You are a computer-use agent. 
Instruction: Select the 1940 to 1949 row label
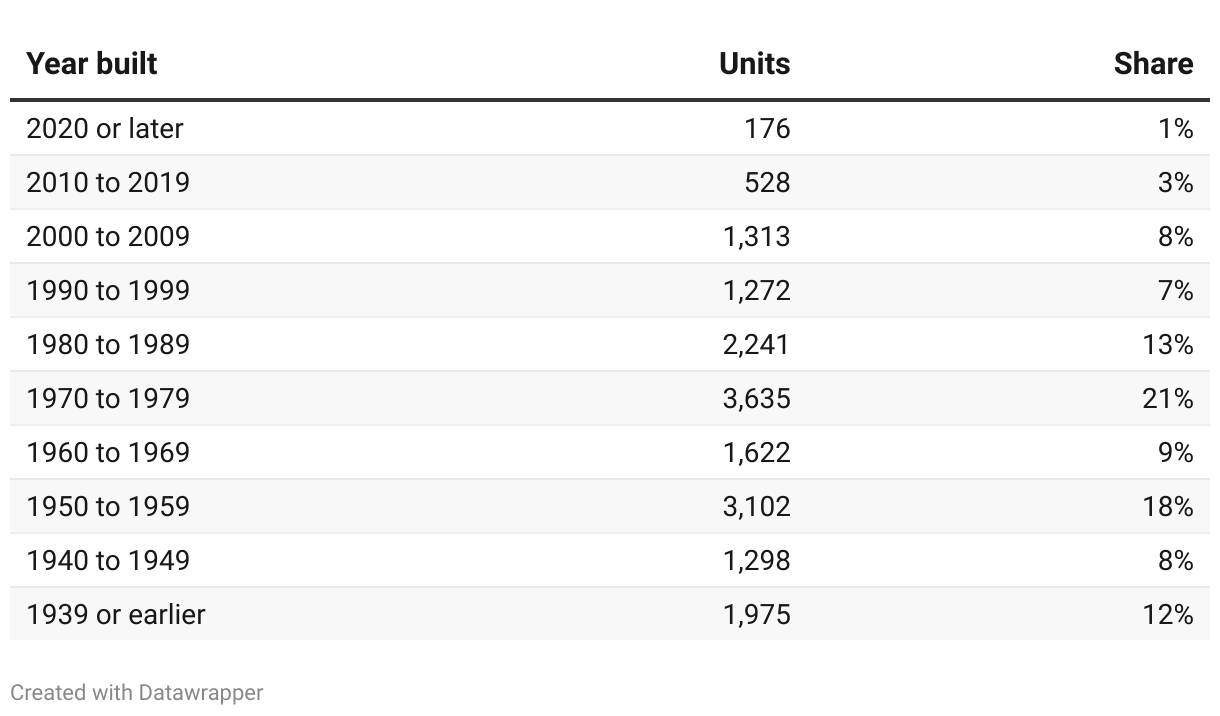[108, 561]
